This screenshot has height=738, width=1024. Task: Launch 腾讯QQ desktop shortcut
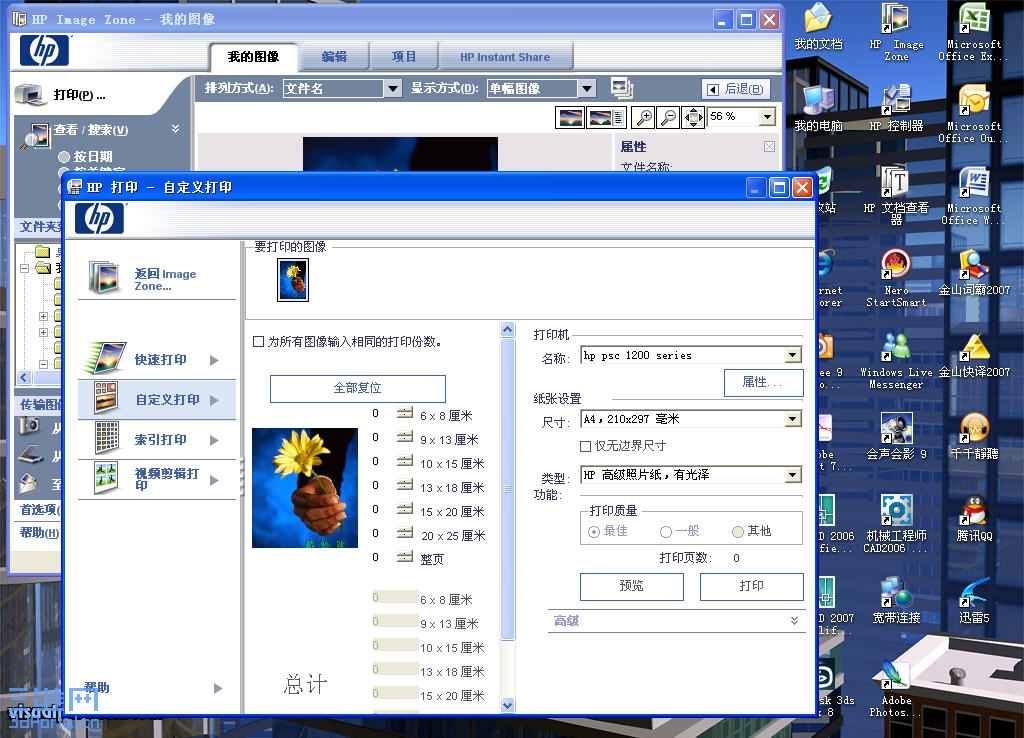(x=973, y=519)
